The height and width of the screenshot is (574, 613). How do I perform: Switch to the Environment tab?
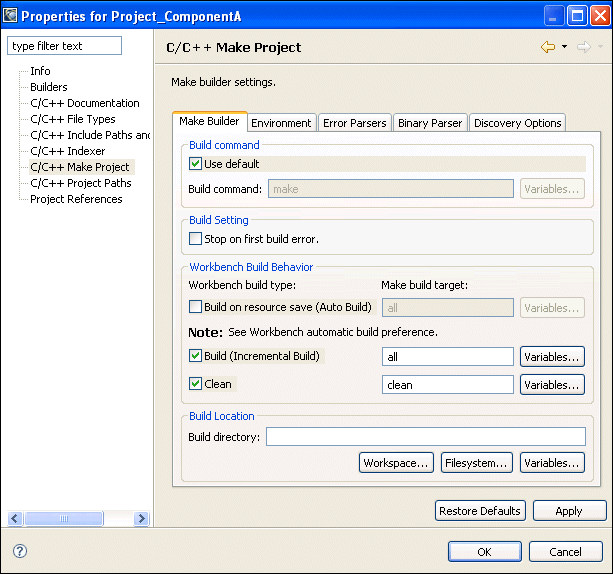click(x=281, y=123)
